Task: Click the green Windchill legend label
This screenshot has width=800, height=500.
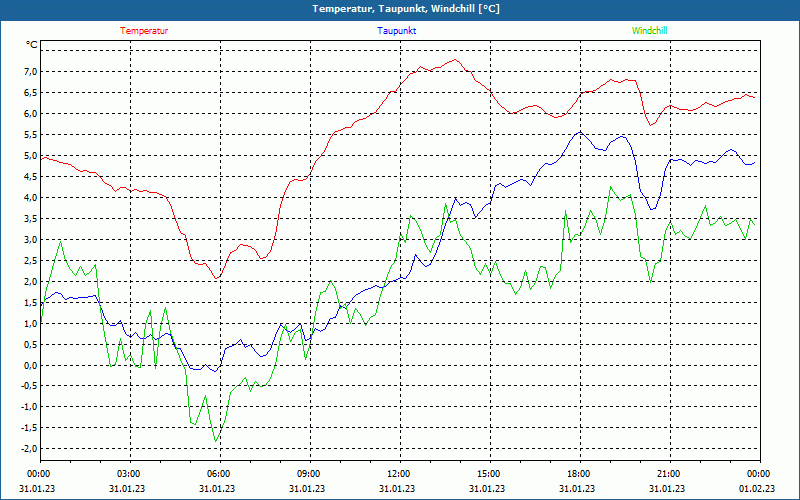Action: [x=649, y=31]
